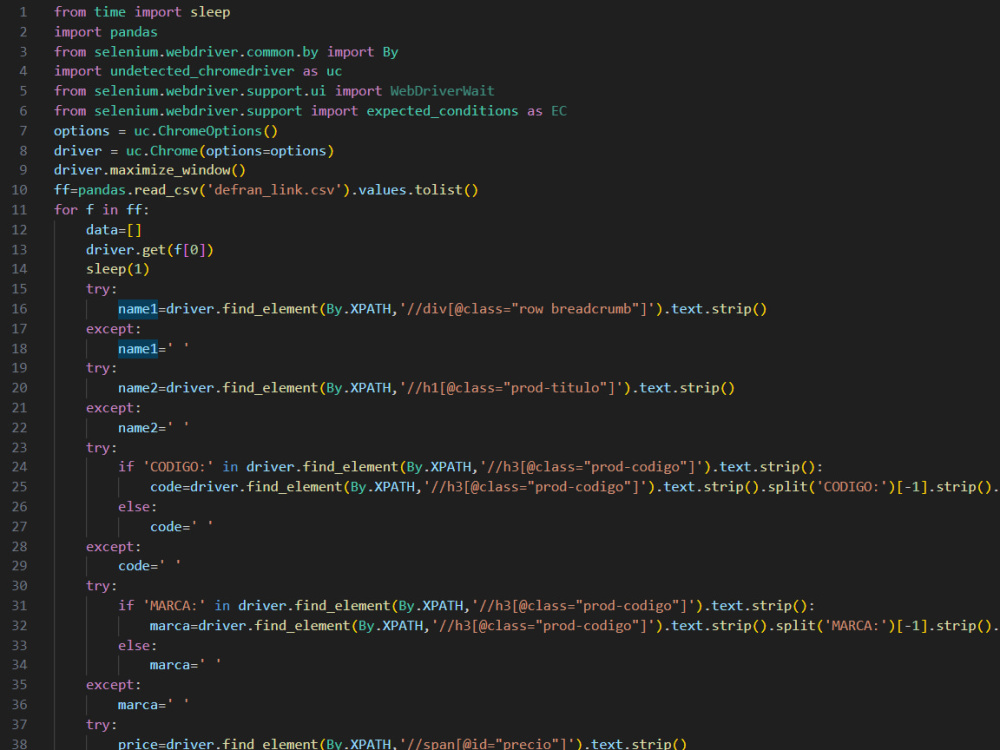Click 'ChromeOptions' on line 7
1000x750 pixels.
tap(210, 131)
